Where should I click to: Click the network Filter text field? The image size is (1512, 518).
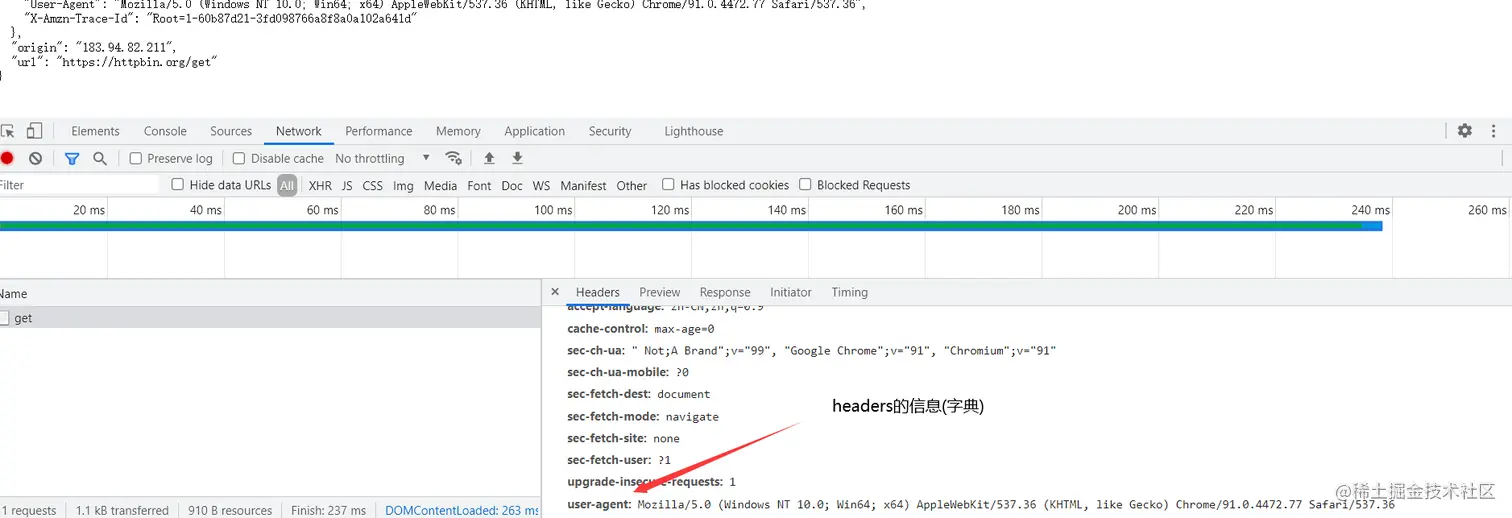pos(79,185)
